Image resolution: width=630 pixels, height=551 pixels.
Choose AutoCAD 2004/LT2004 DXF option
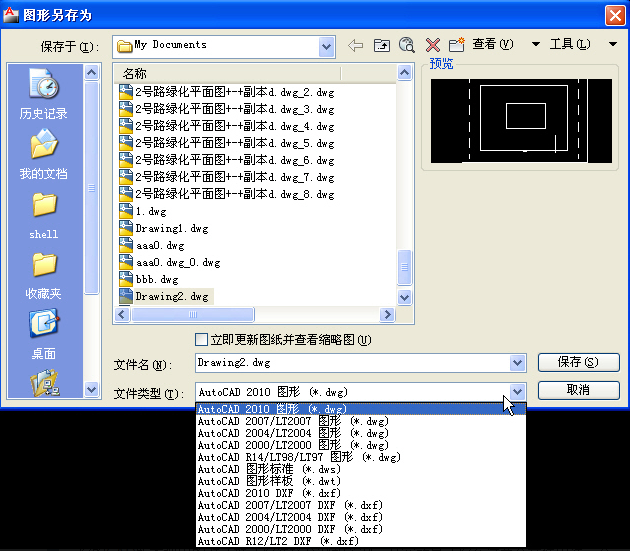tap(360, 517)
